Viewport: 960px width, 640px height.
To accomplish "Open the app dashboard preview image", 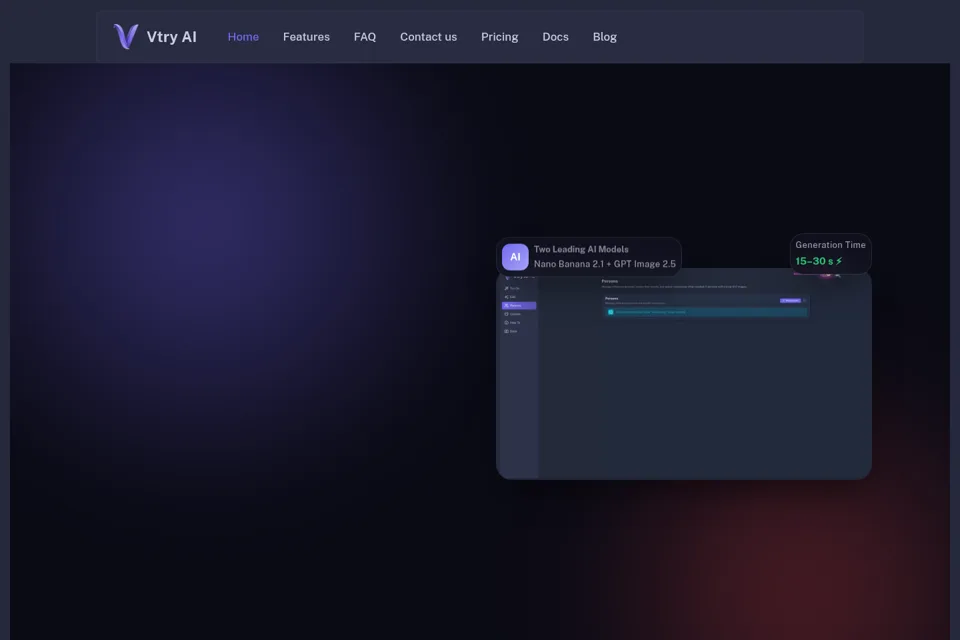I will click(684, 374).
